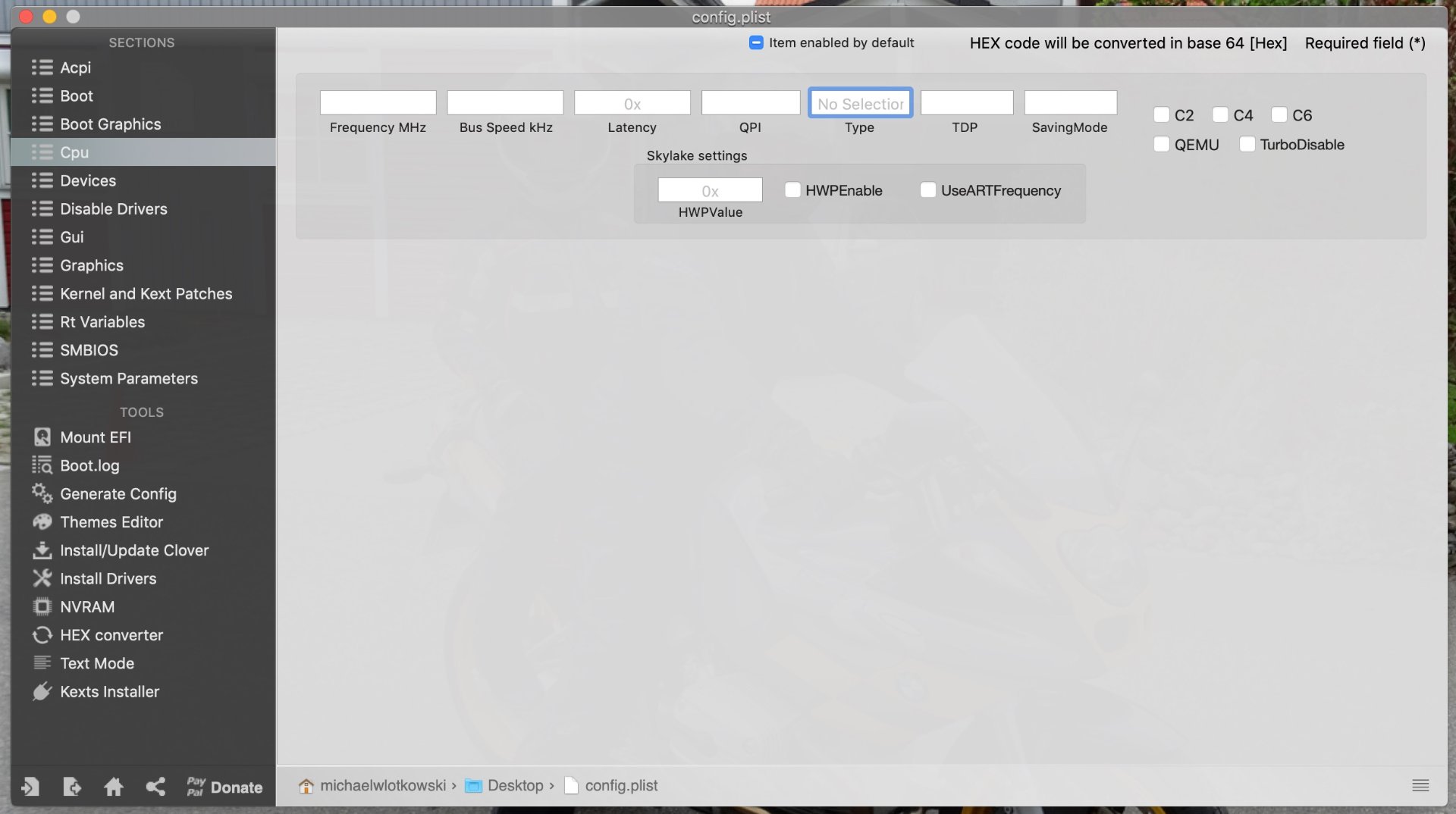Click the Generate Config gears icon
The width and height of the screenshot is (1456, 814).
pyautogui.click(x=42, y=493)
